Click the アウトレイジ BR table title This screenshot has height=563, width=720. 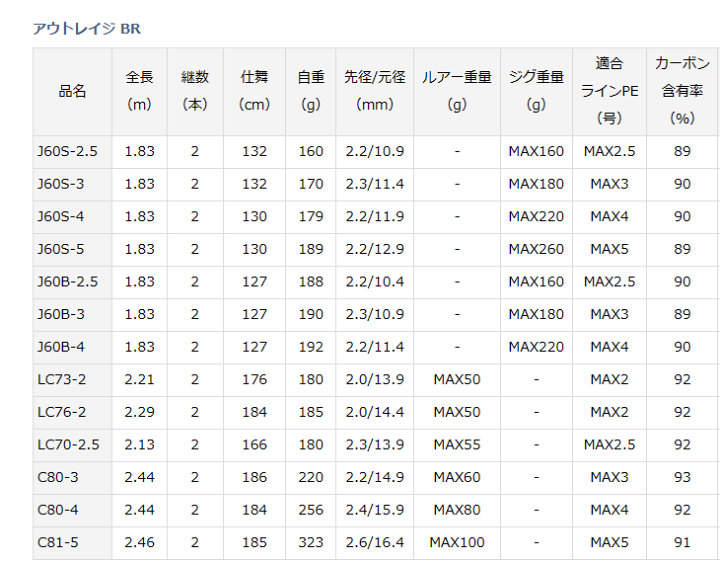coord(87,27)
